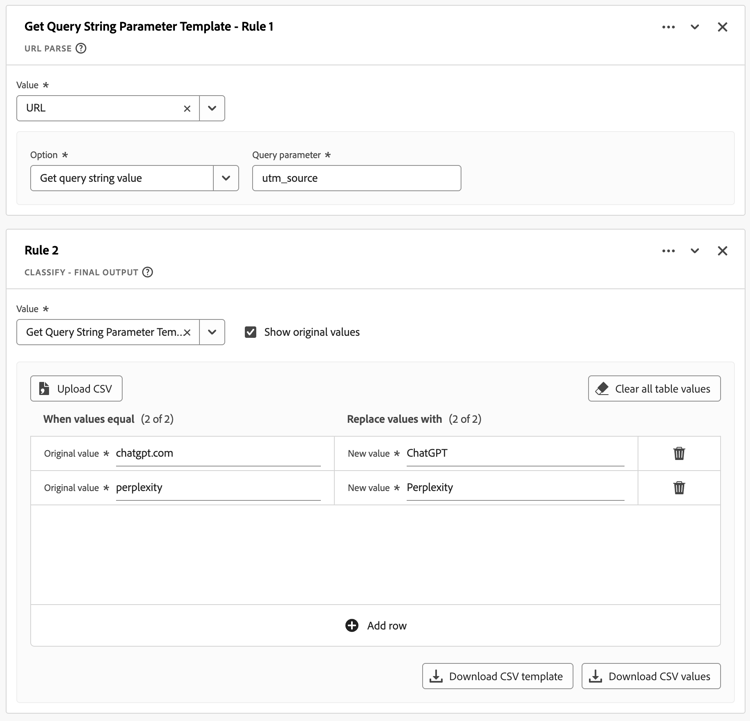Image resolution: width=750 pixels, height=721 pixels.
Task: Collapse Rule 1 panel
Action: 695,27
